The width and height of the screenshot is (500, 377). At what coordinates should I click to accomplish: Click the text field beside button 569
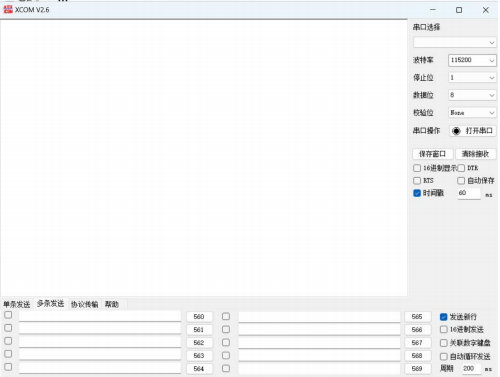tap(319, 369)
